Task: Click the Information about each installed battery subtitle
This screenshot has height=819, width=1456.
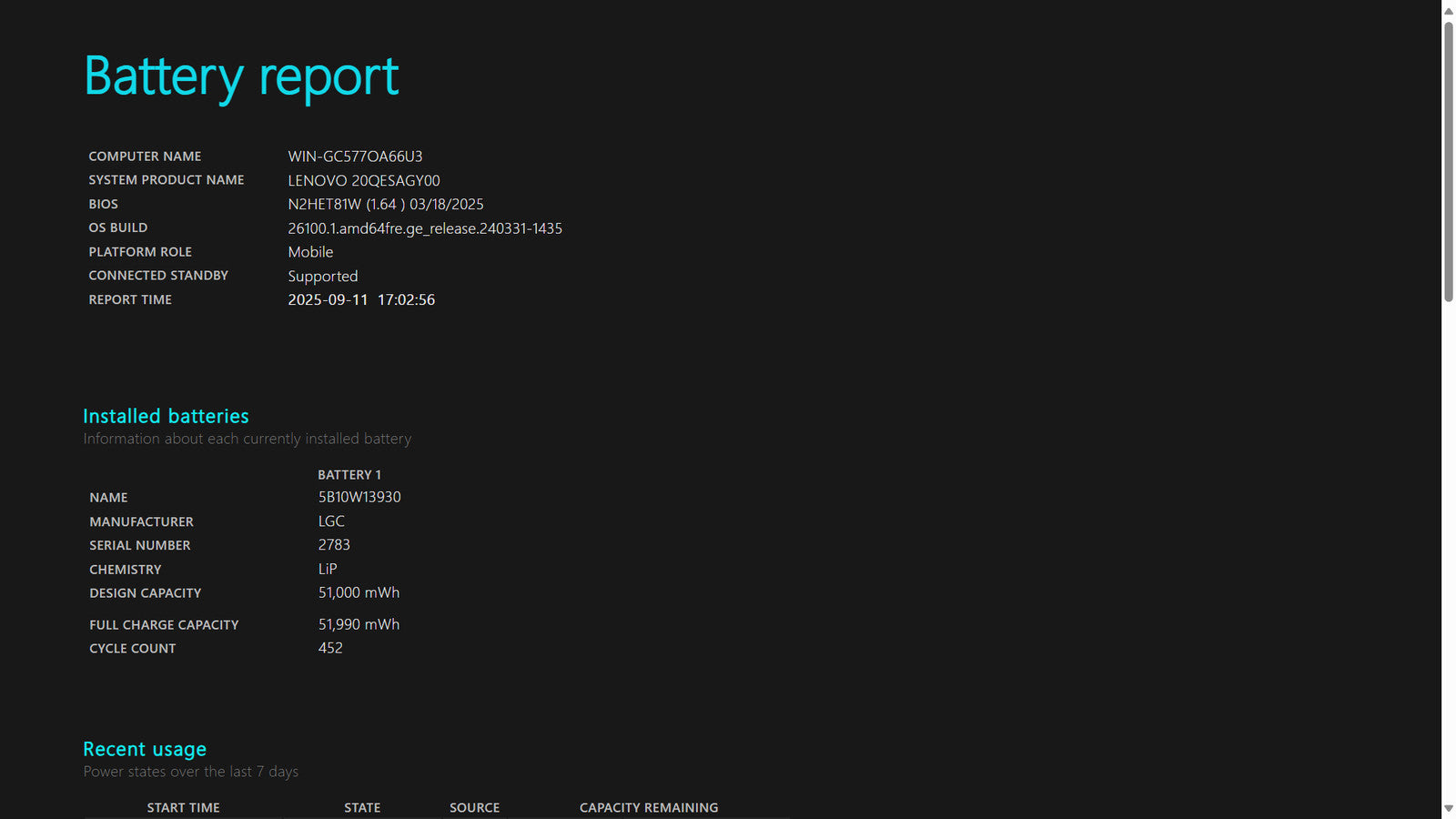Action: click(x=248, y=439)
